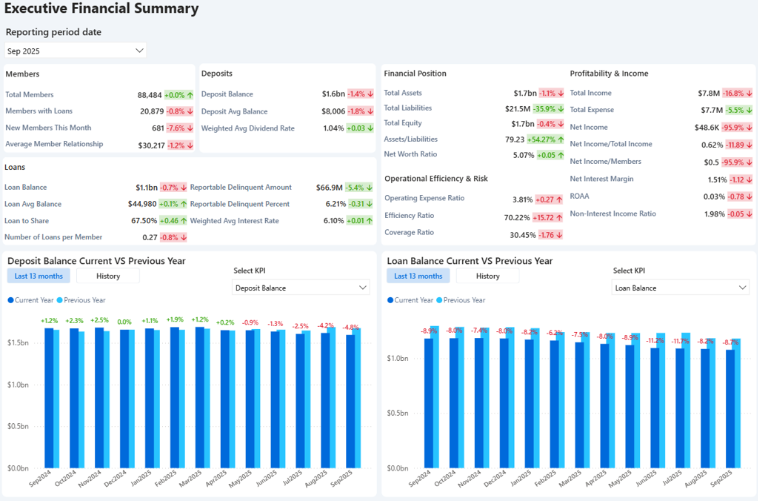Screen dimensions: 758x501
Task: Click Current Year legend dot in Loan chart
Action: [x=390, y=300]
